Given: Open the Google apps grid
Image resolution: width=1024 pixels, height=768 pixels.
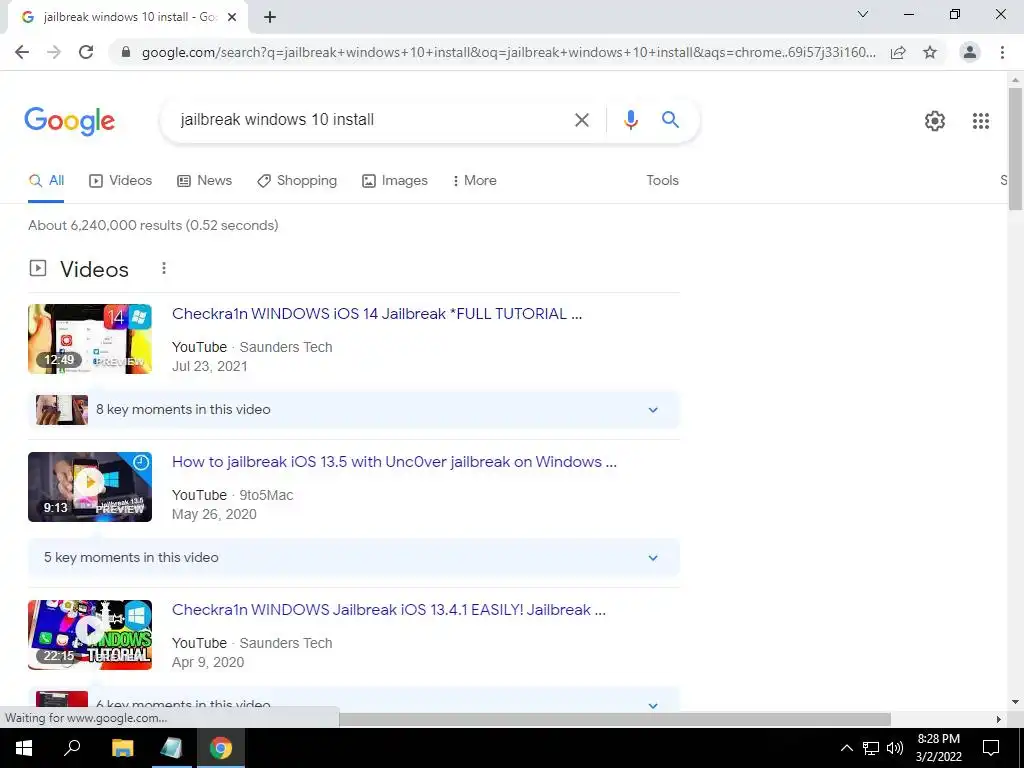Looking at the screenshot, I should click(981, 121).
